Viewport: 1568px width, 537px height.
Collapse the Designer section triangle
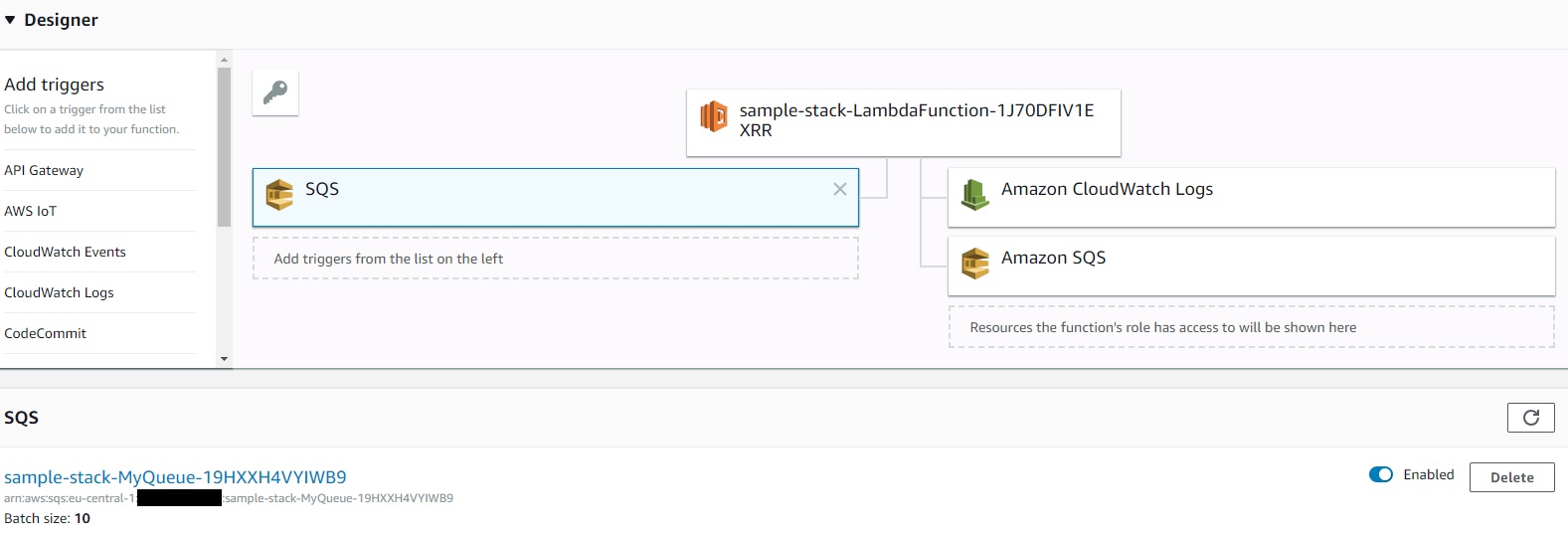pos(10,20)
